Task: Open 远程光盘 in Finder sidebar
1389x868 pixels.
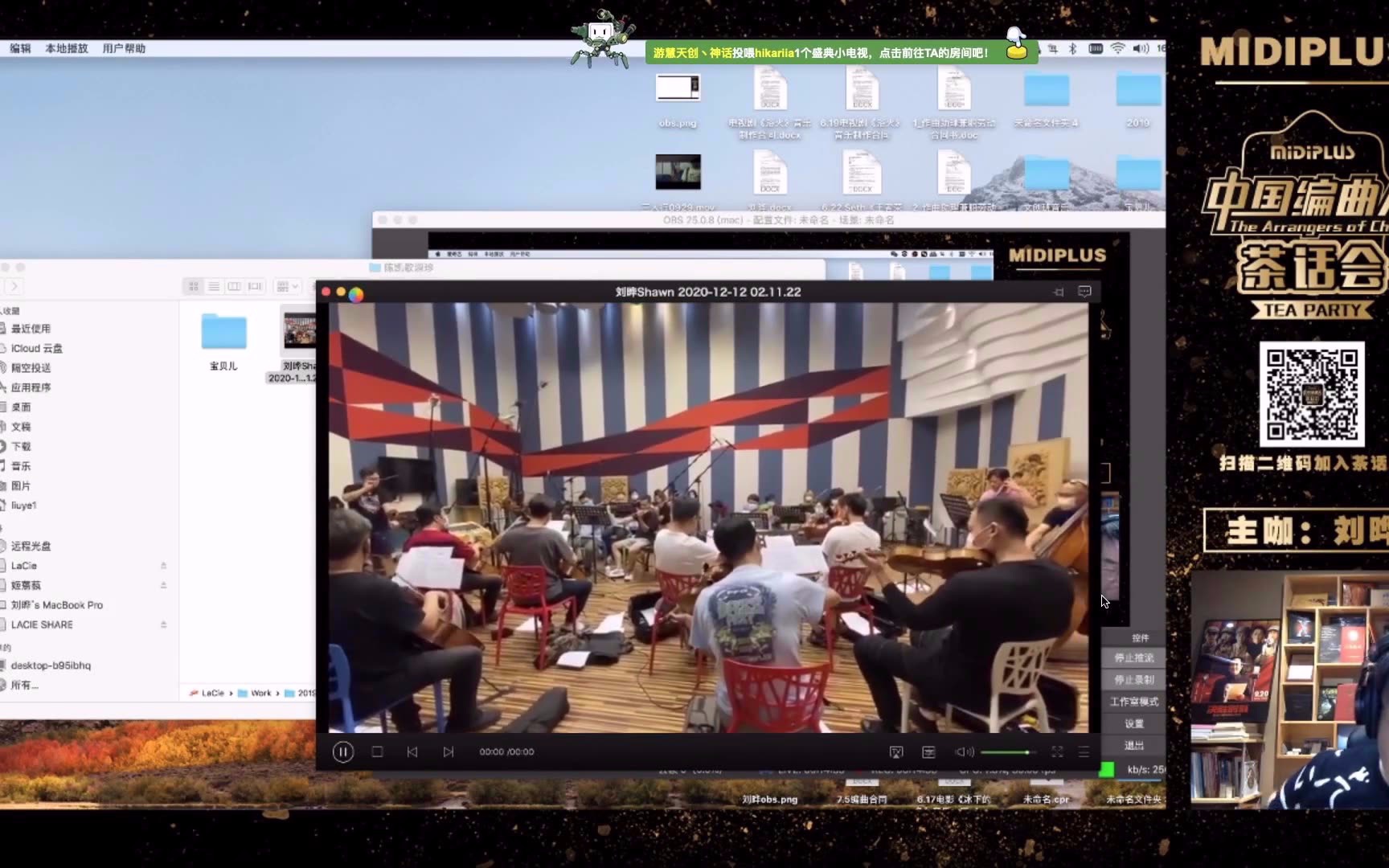Action: pyautogui.click(x=31, y=546)
